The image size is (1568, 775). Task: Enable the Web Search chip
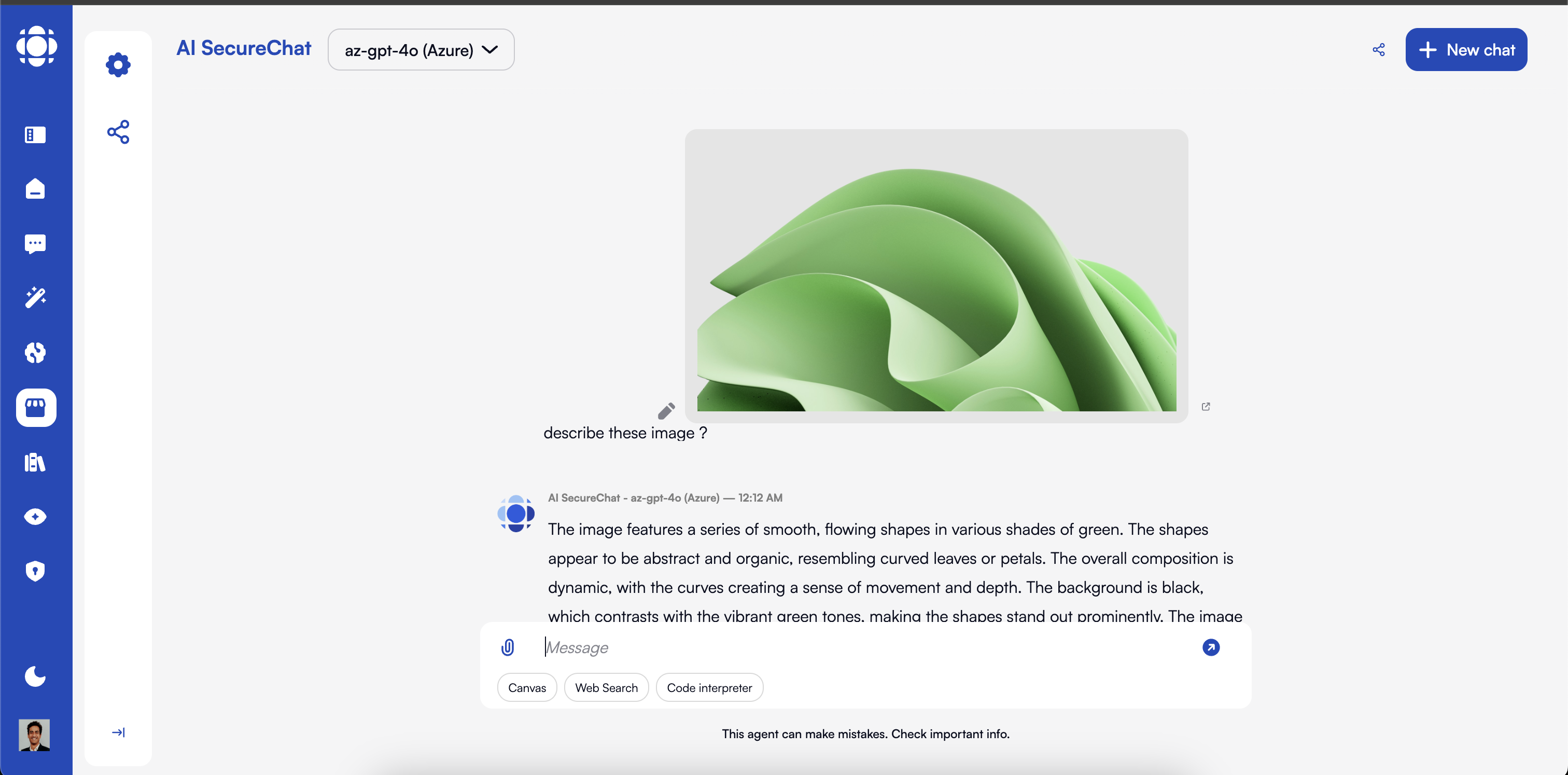point(606,687)
